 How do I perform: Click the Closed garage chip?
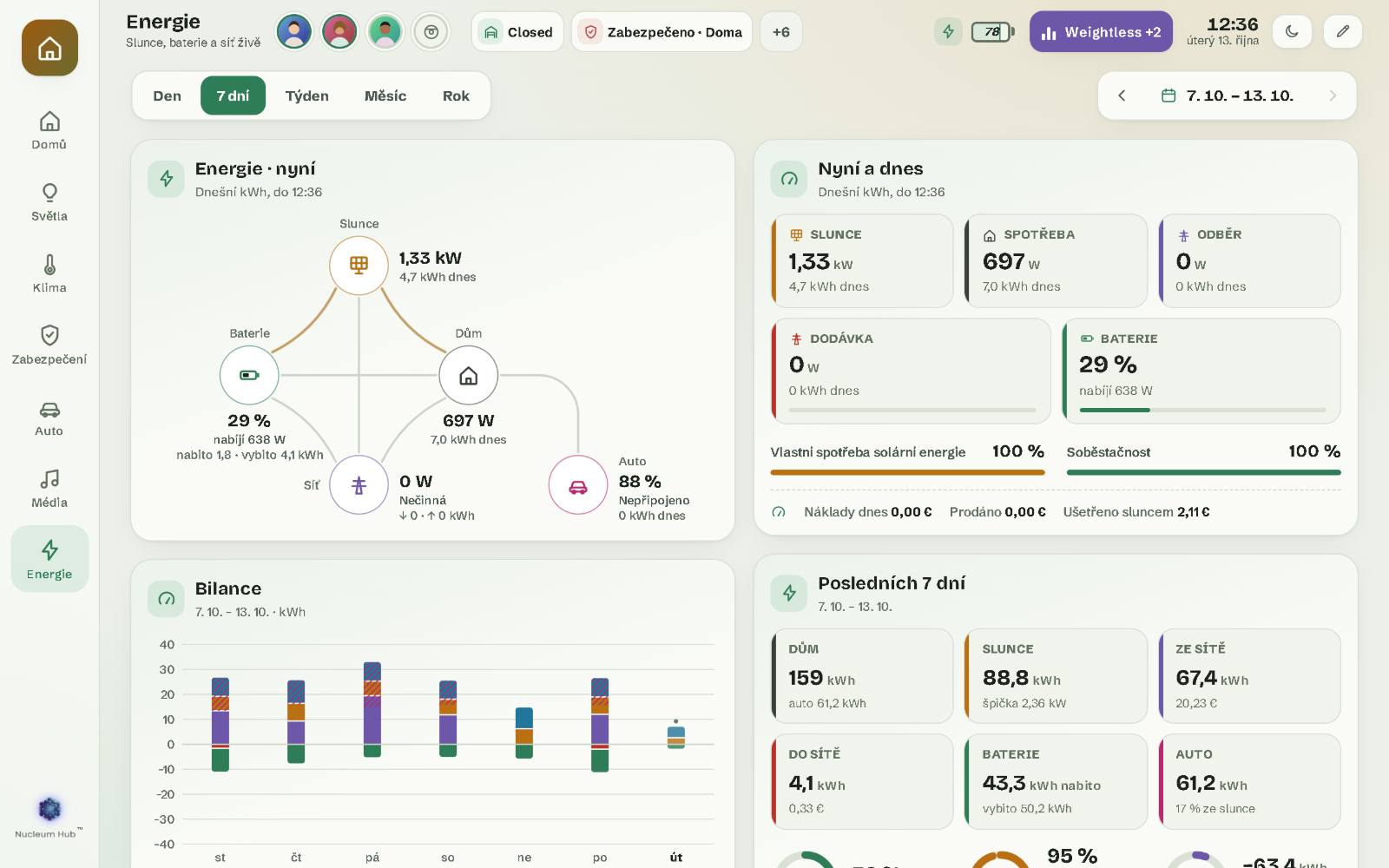click(x=517, y=32)
